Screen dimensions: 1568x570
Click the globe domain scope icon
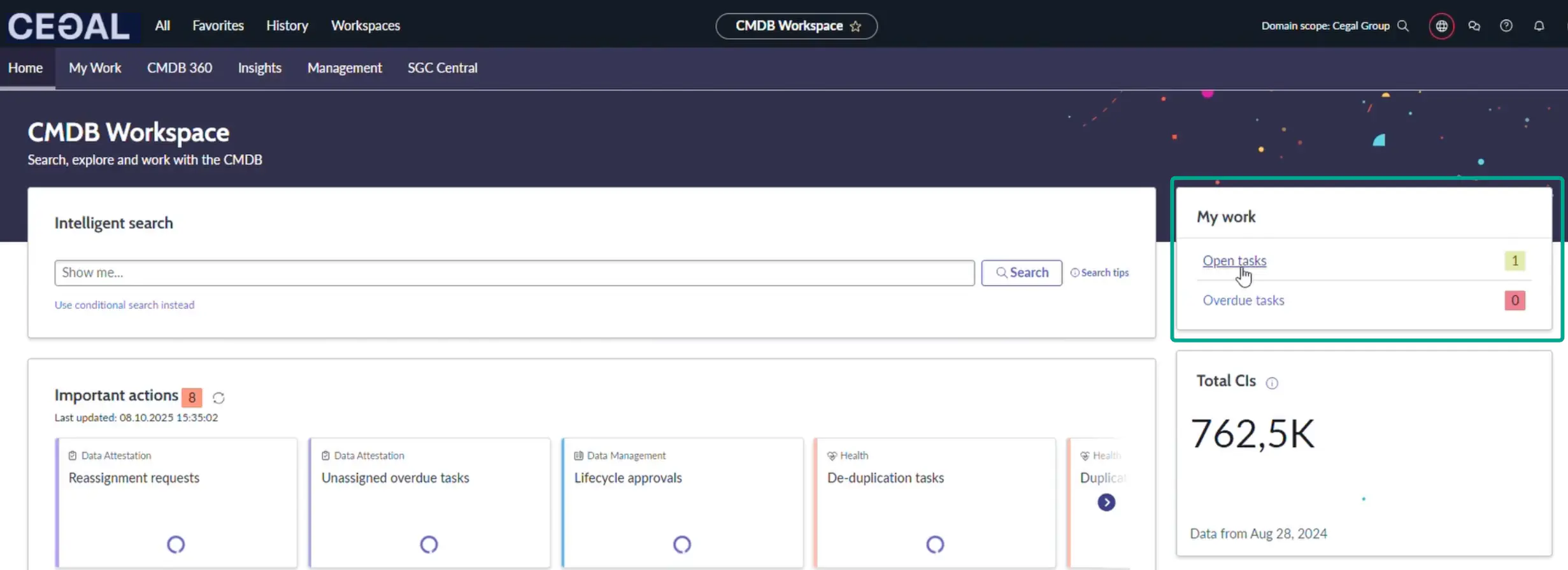click(x=1441, y=26)
